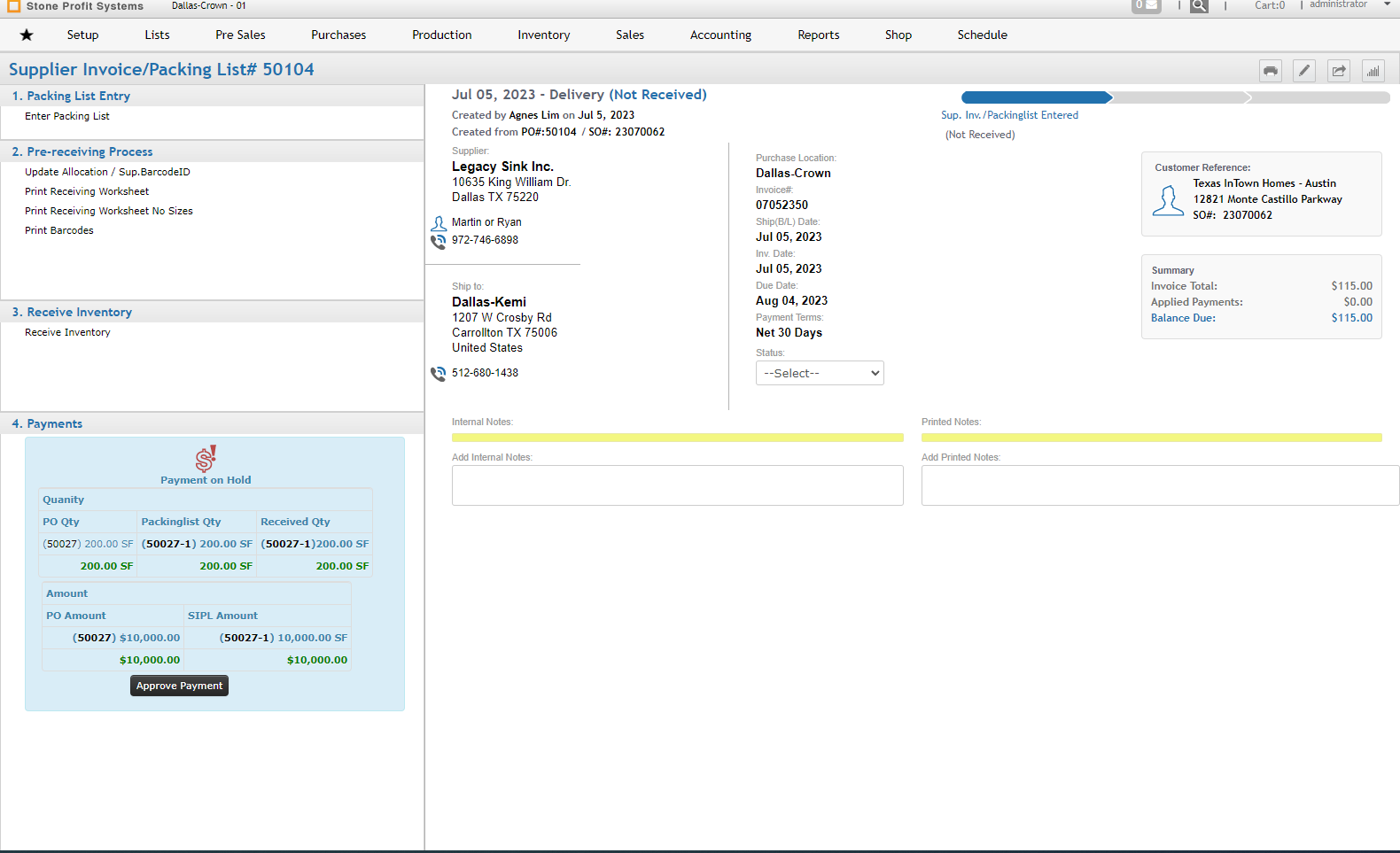Viewport: 1400px width, 853px height.
Task: Click the PO#:50104 reference text
Action: [x=548, y=132]
